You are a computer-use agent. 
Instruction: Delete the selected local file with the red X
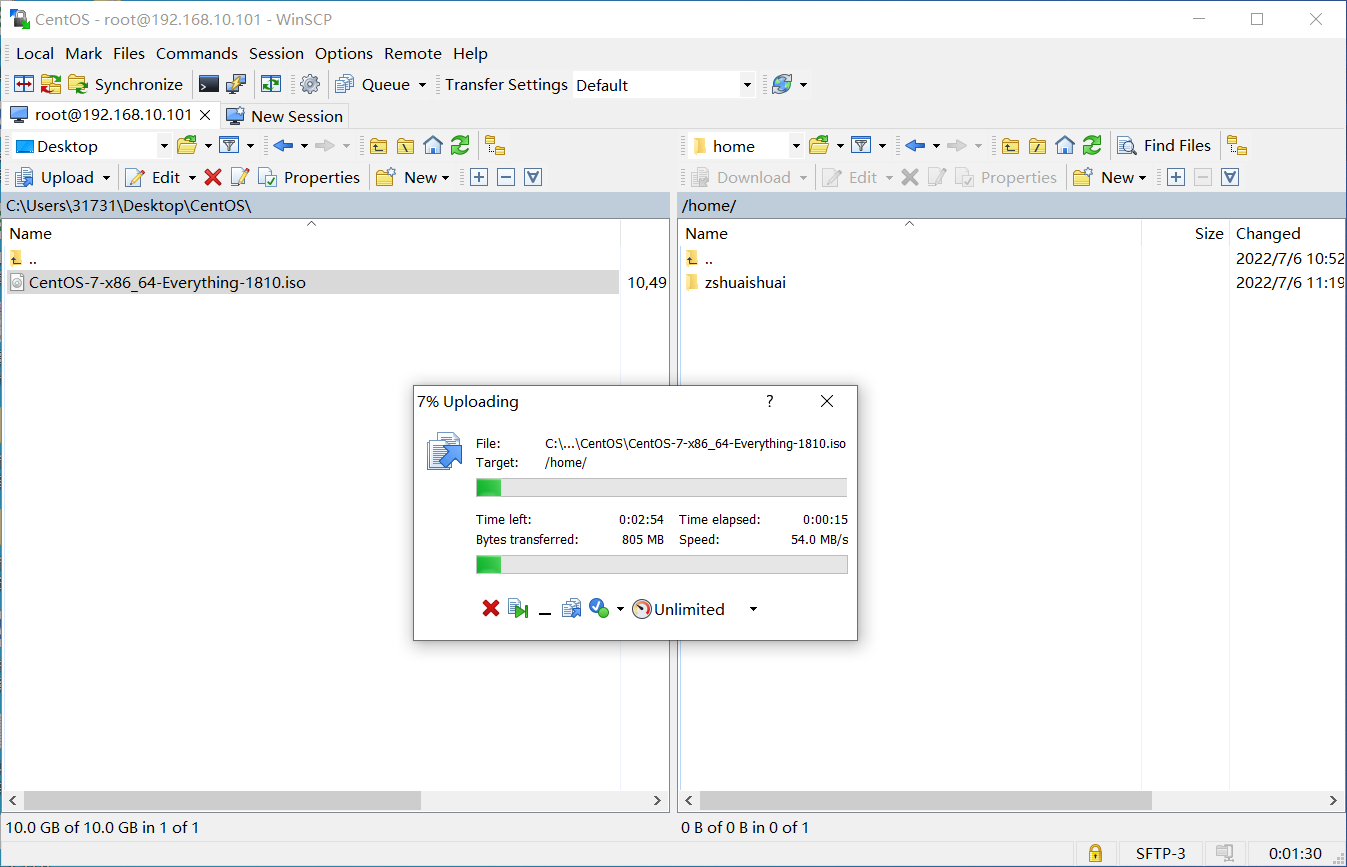(212, 177)
